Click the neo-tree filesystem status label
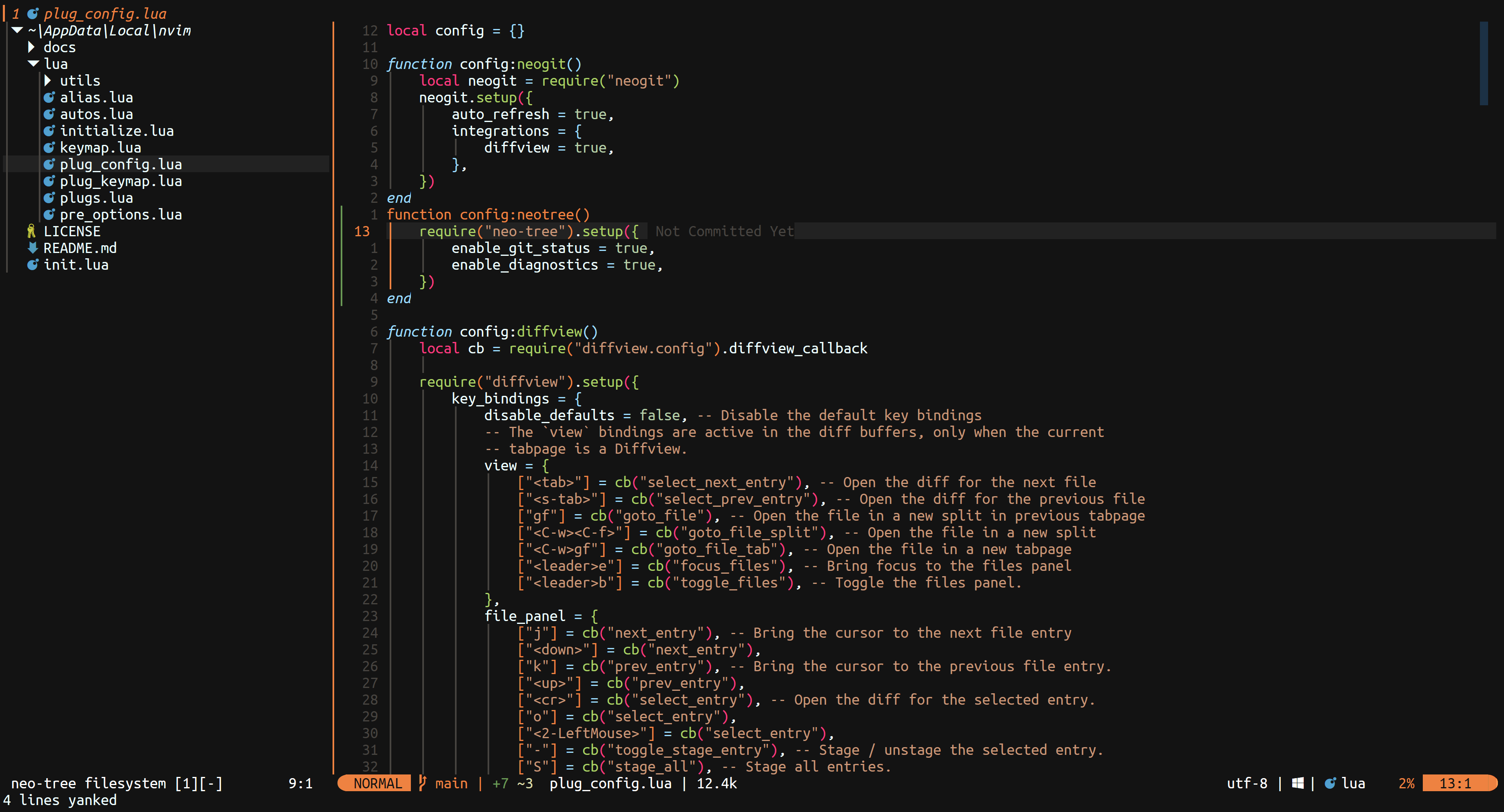The width and height of the screenshot is (1504, 812). (x=117, y=783)
